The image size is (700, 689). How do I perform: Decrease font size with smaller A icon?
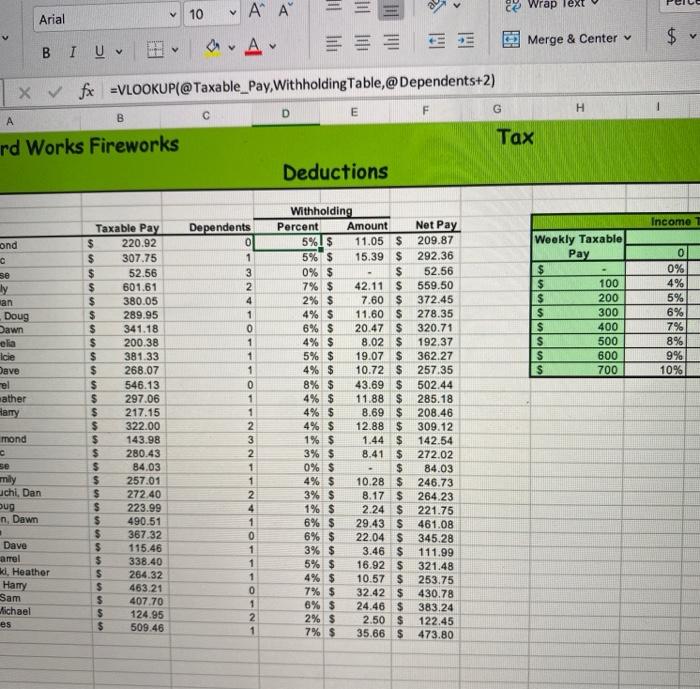(x=284, y=10)
